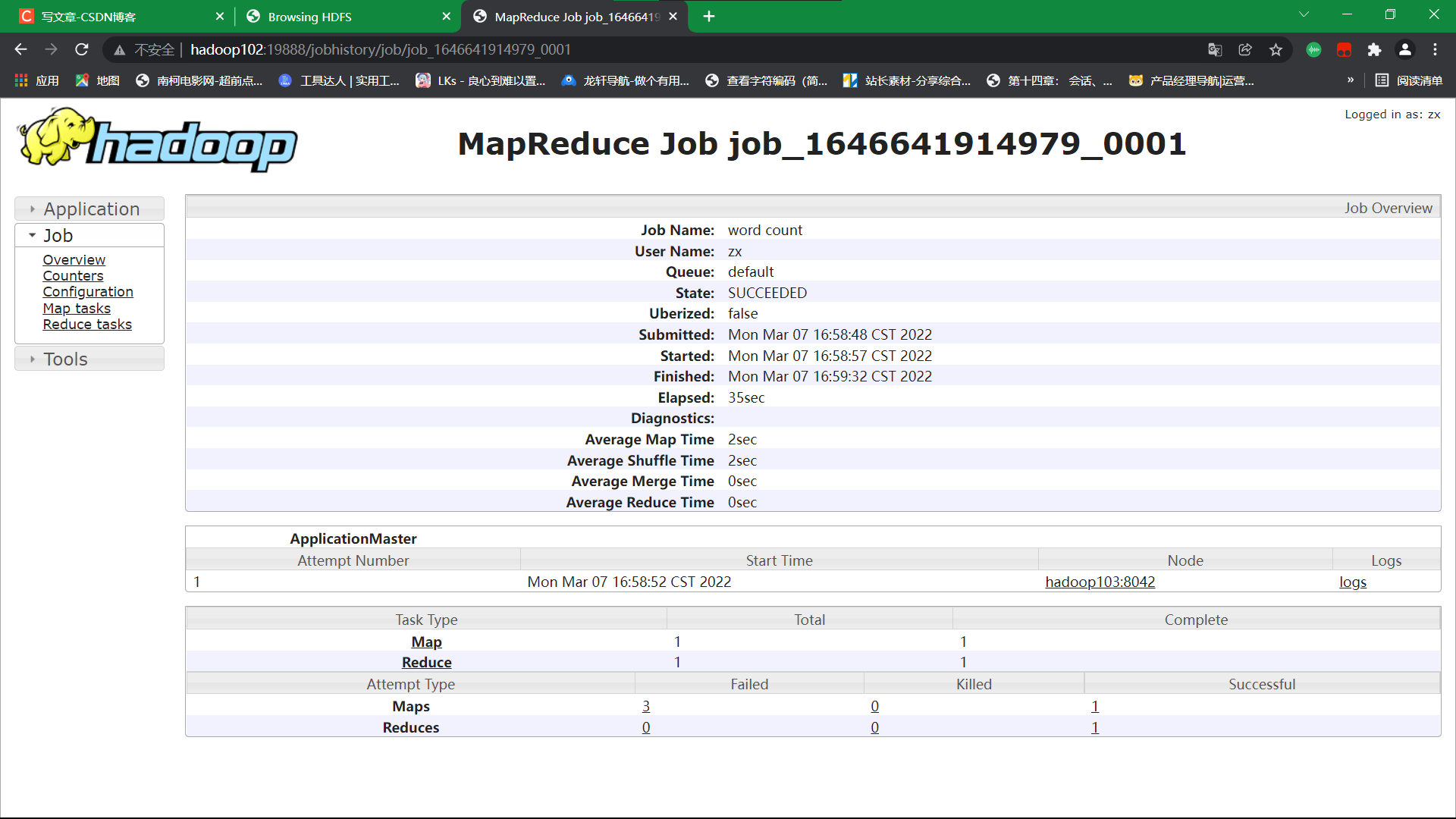Expand the Tools sidebar section
The height and width of the screenshot is (819, 1456).
(89, 359)
